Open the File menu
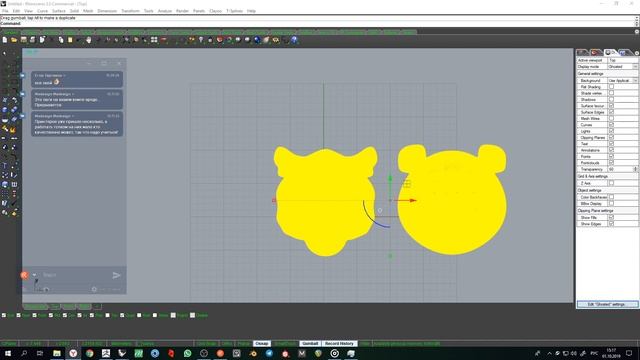The image size is (640, 360). [5, 11]
